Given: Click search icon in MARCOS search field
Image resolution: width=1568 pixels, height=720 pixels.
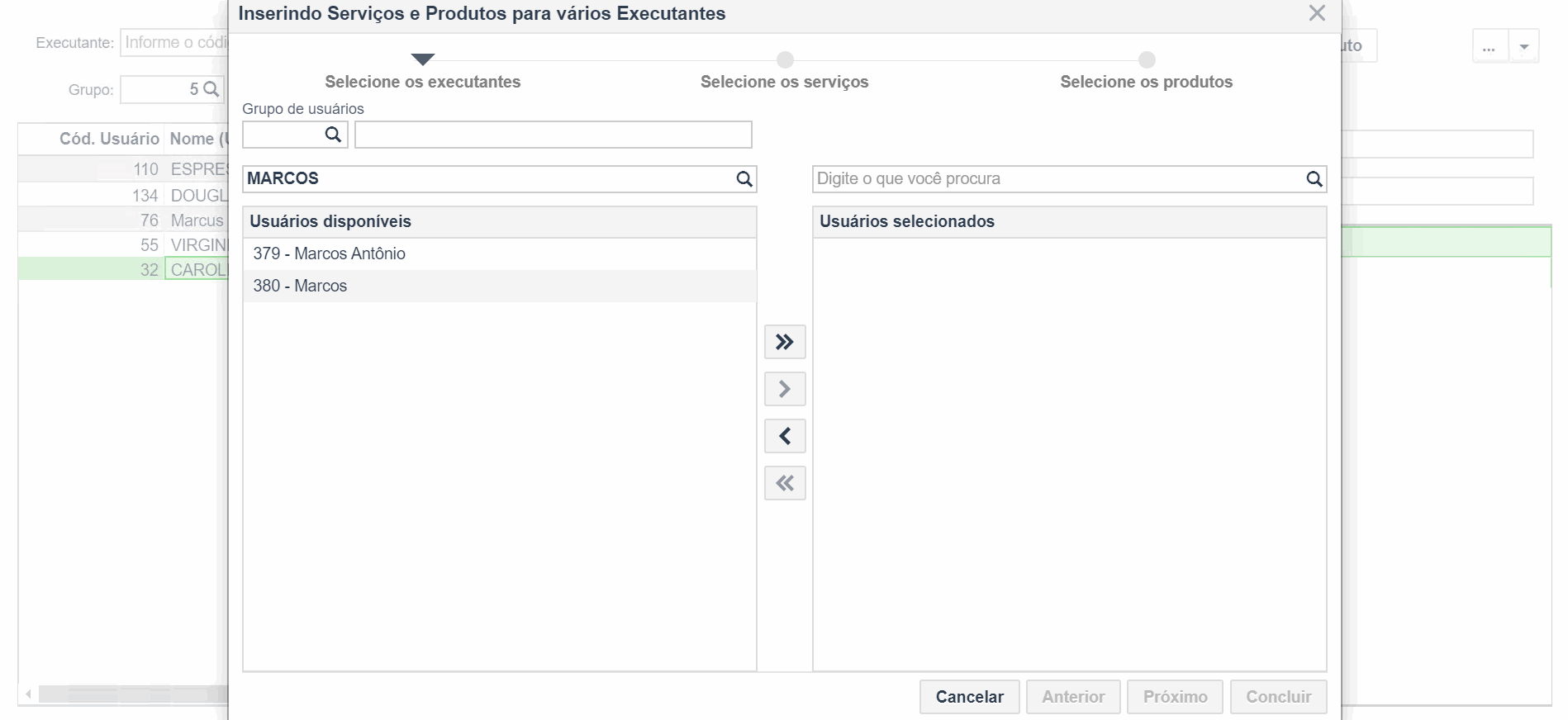Looking at the screenshot, I should coord(744,179).
